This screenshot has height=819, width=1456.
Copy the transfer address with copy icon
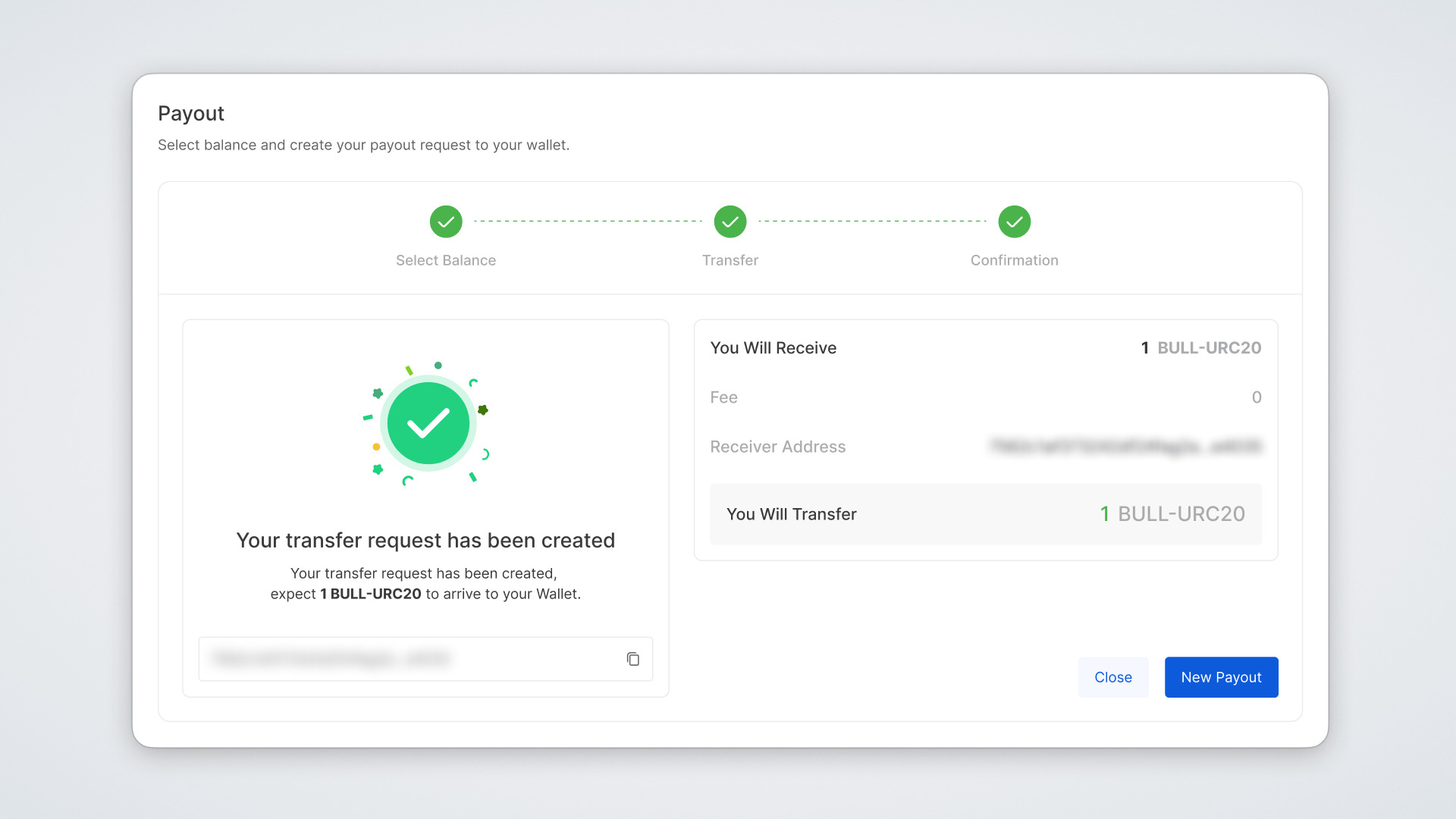632,659
